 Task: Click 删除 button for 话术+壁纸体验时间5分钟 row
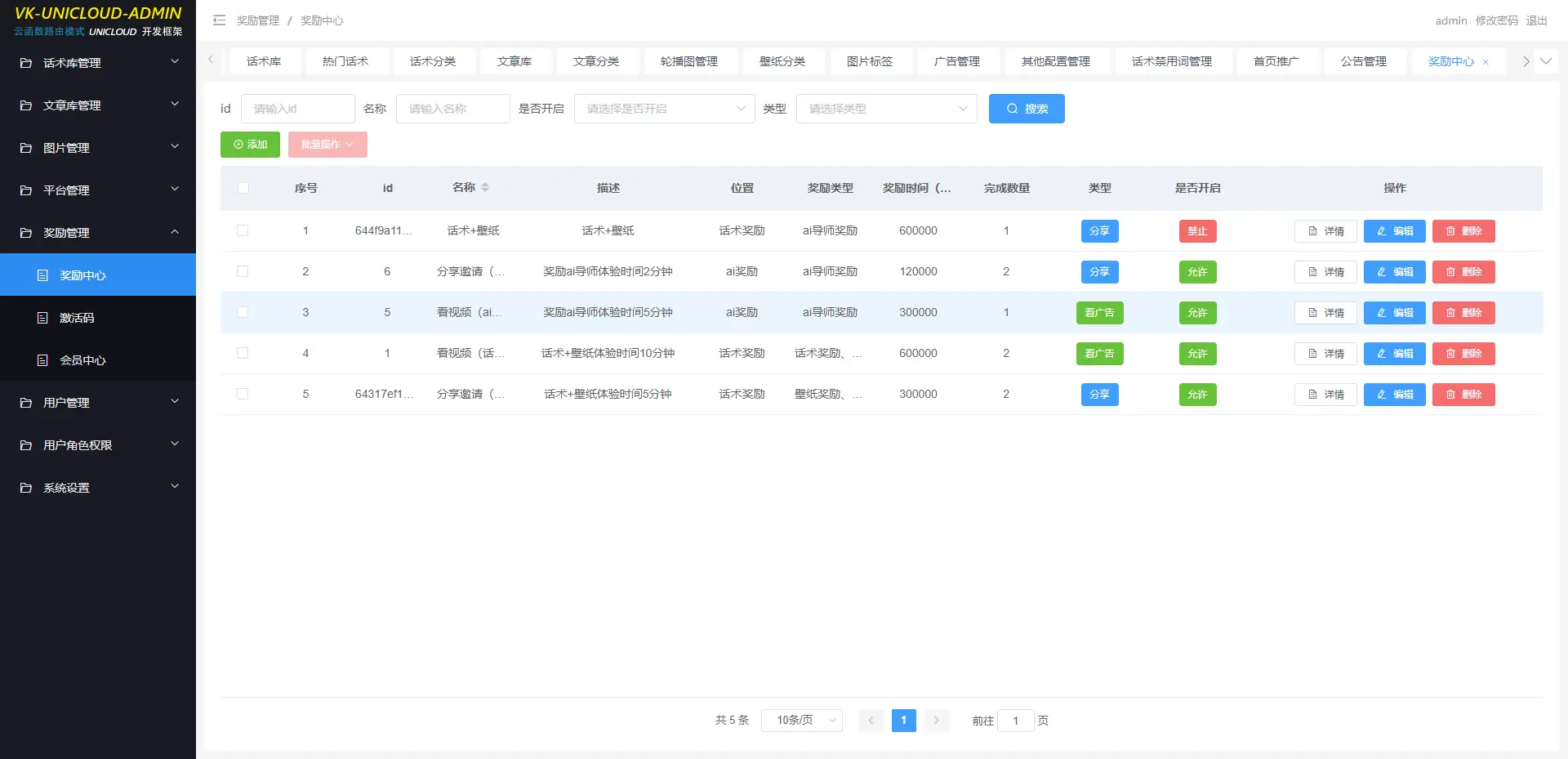pos(1463,395)
